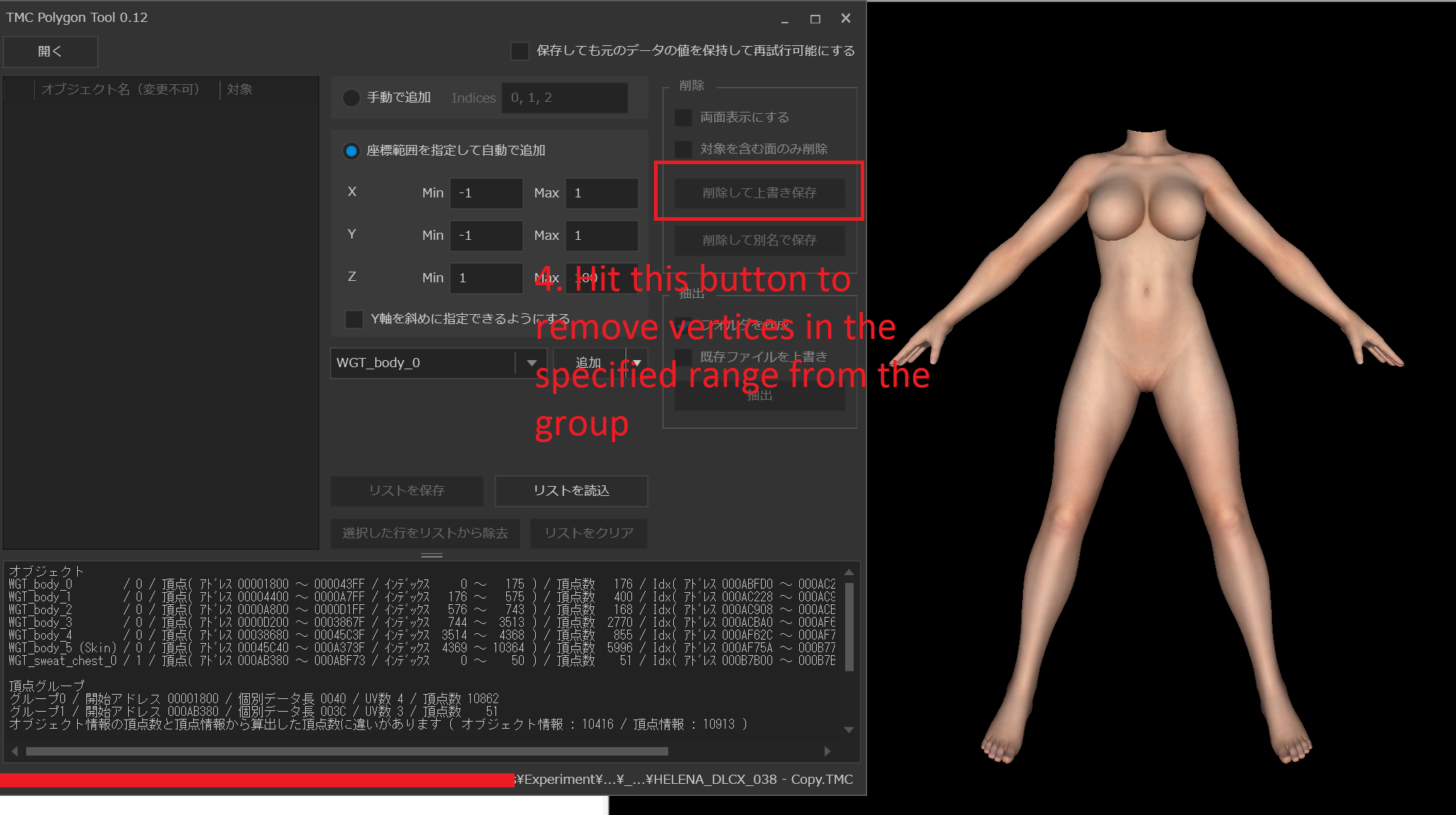Image resolution: width=1456 pixels, height=815 pixels.
Task: Click the X Min input field
Action: (486, 193)
